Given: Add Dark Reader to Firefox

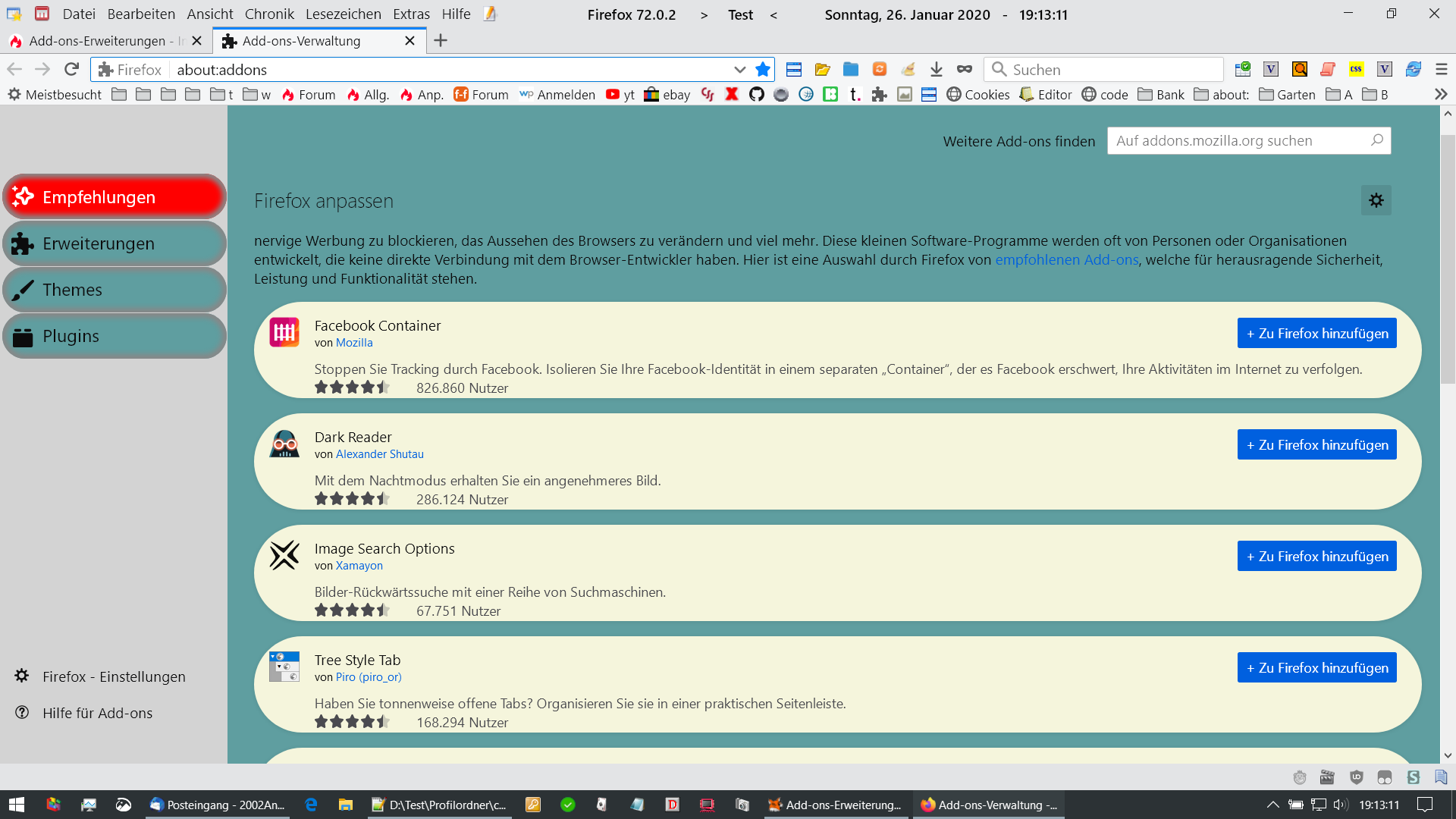Looking at the screenshot, I should (1316, 445).
